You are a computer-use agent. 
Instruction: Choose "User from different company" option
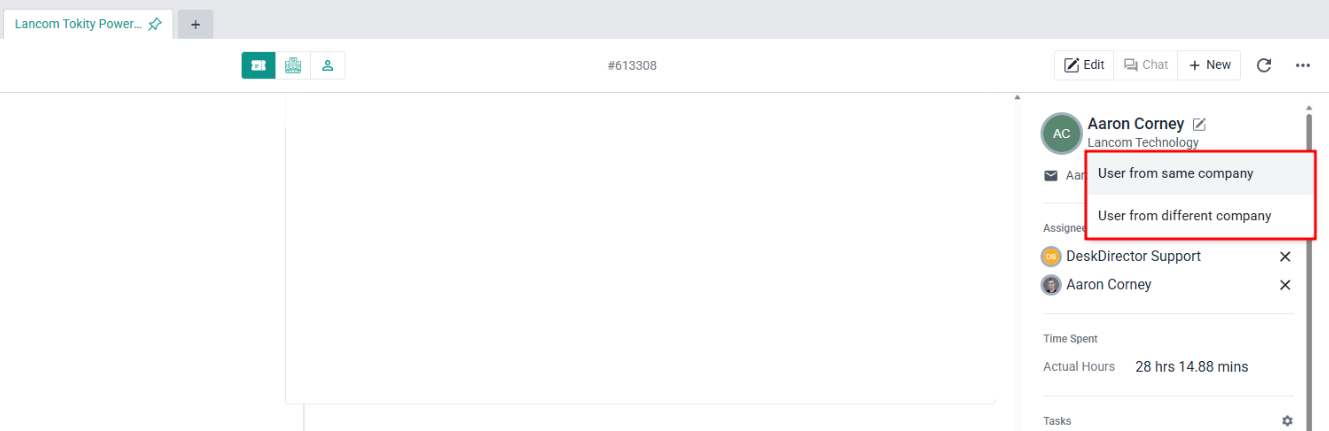1184,216
